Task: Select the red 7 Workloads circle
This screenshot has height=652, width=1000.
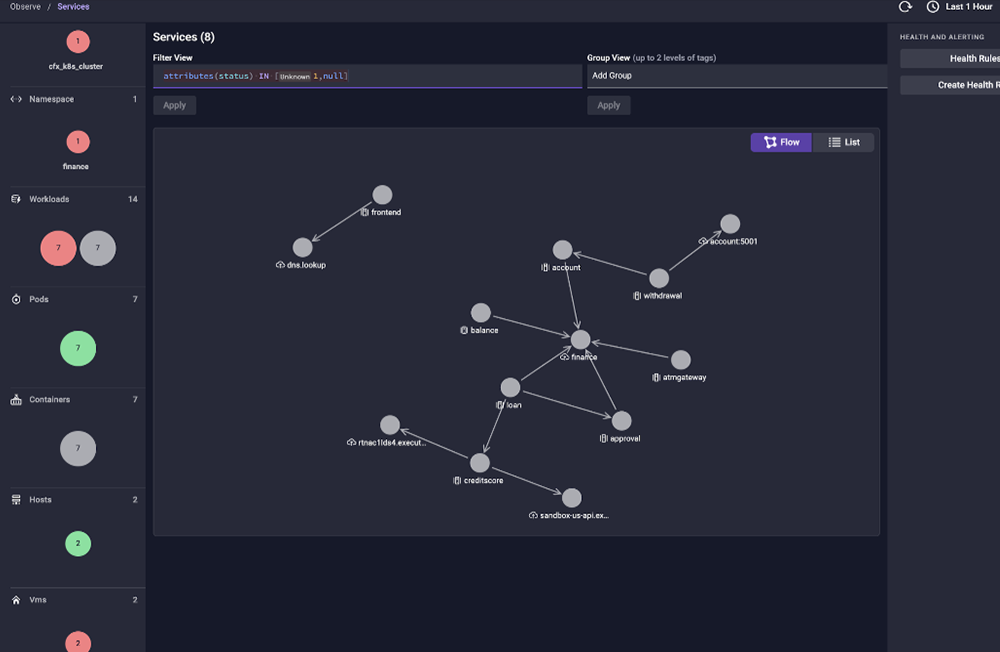Action: 58,248
